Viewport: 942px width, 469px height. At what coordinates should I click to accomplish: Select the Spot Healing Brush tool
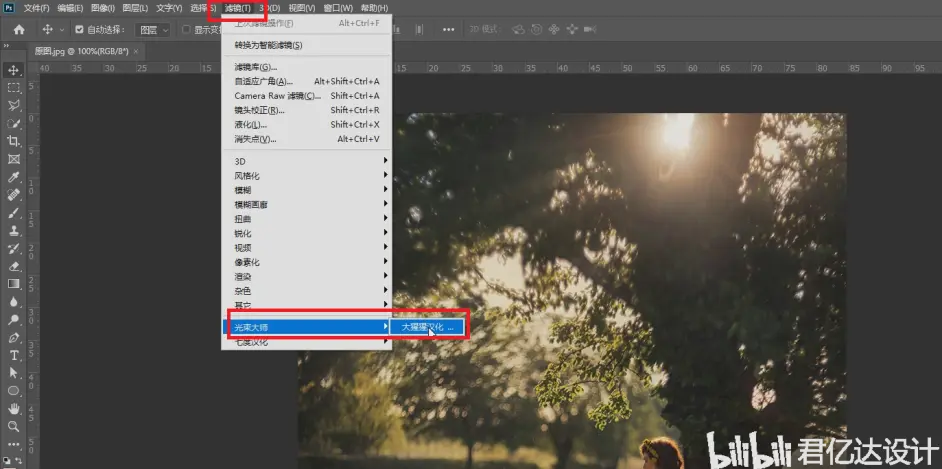coord(13,195)
